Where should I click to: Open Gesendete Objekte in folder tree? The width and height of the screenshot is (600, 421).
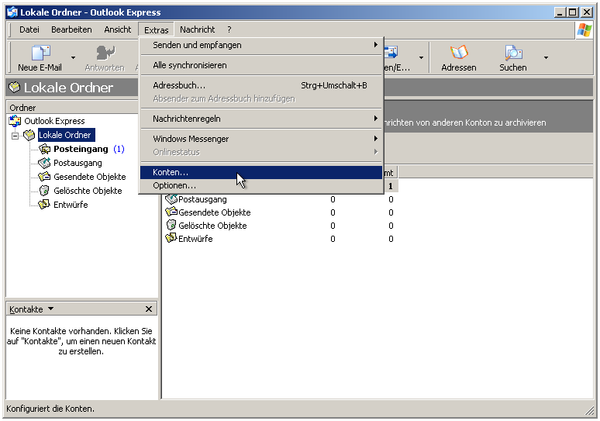[90, 177]
